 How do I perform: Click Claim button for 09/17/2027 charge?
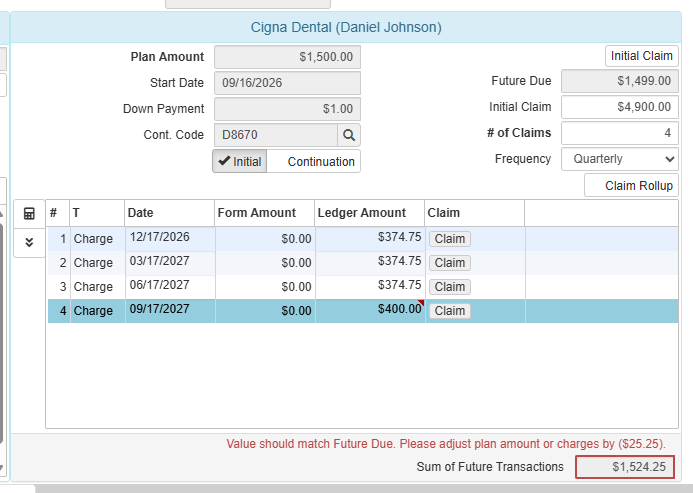coord(449,311)
